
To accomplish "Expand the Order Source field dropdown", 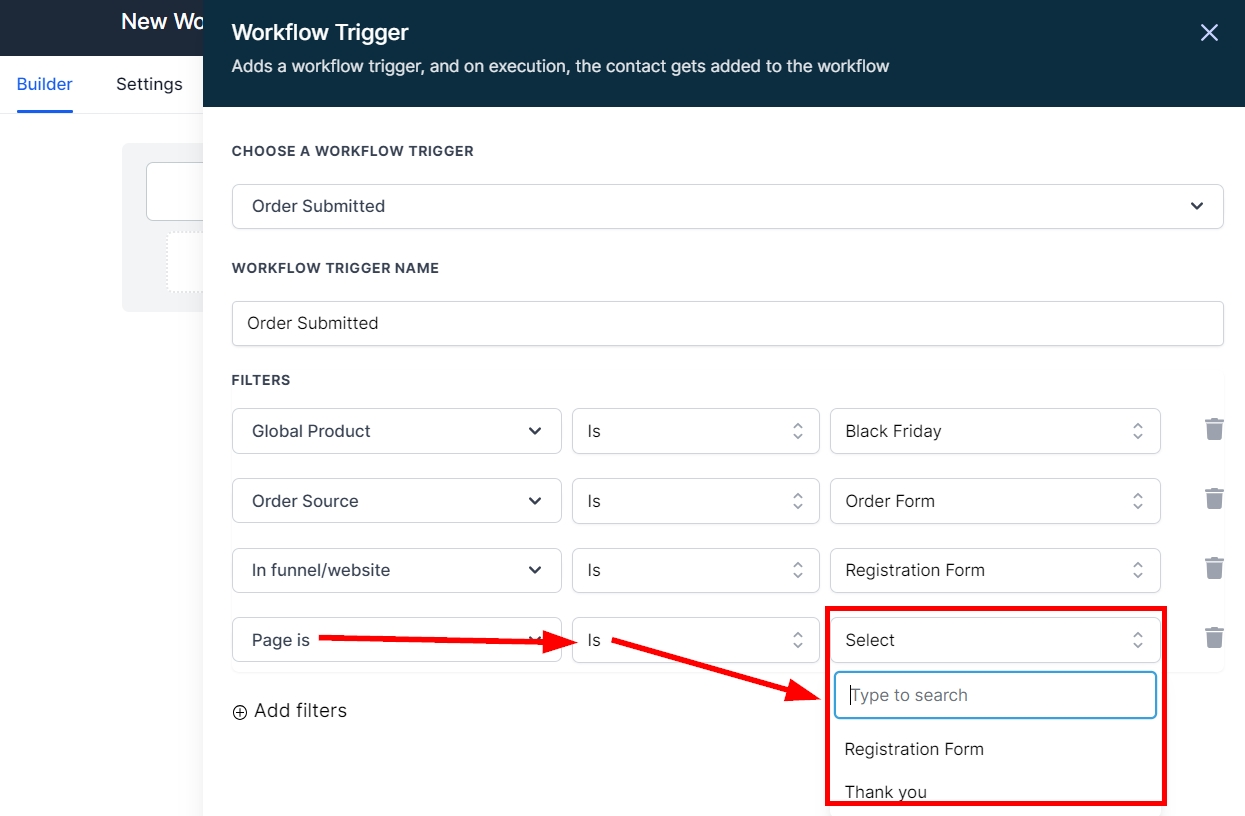I will 396,501.
